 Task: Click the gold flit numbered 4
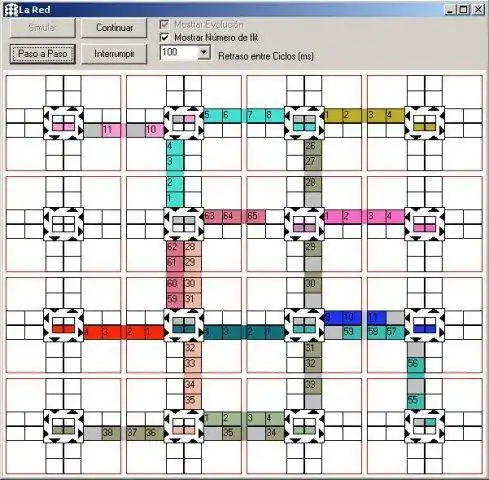click(395, 115)
